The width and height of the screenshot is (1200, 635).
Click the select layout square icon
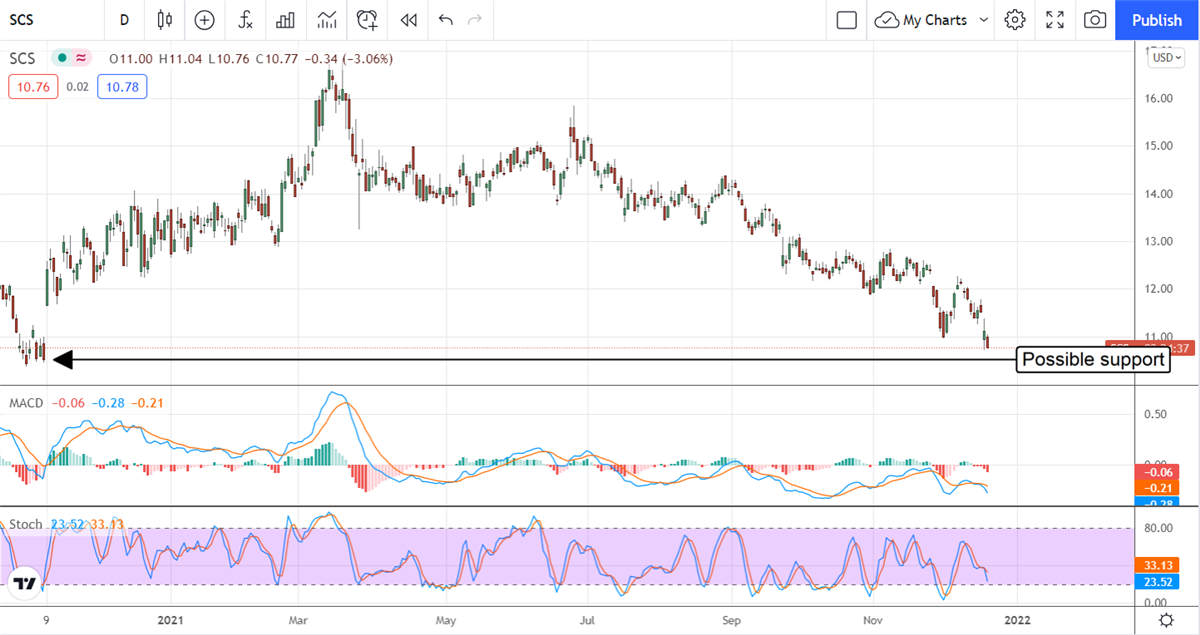[846, 19]
